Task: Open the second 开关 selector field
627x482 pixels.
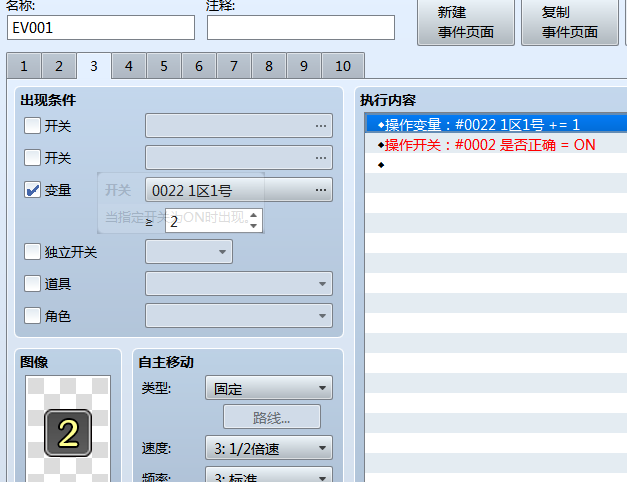Action: [x=239, y=158]
